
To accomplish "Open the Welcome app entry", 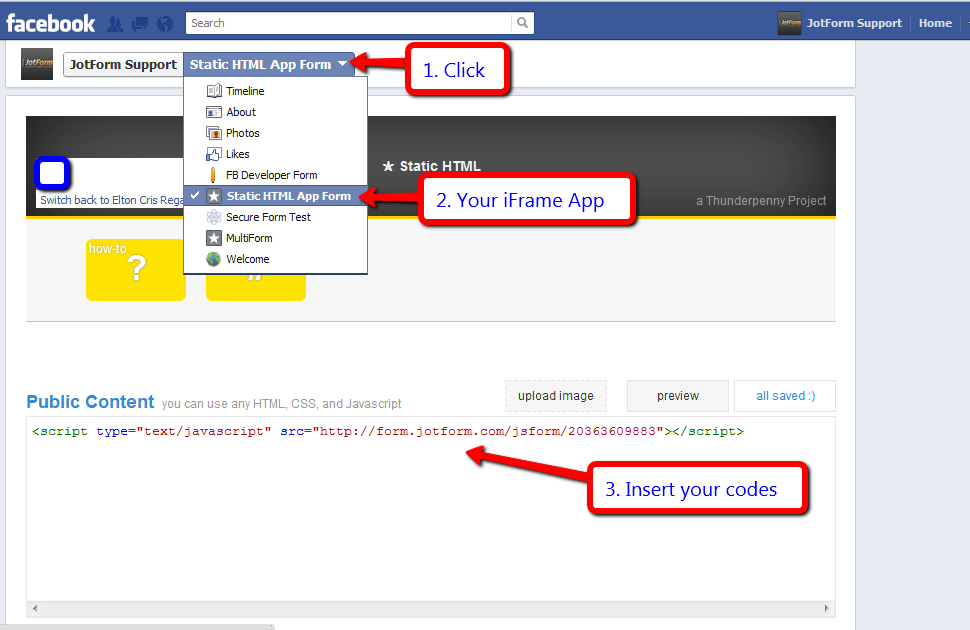I will (x=248, y=259).
